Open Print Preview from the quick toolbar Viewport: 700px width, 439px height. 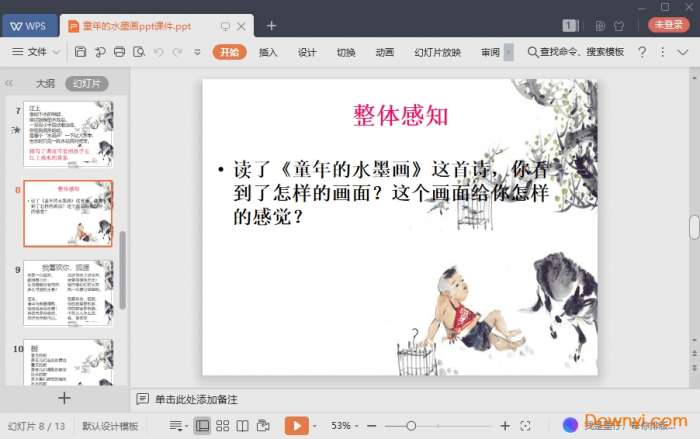tap(139, 52)
